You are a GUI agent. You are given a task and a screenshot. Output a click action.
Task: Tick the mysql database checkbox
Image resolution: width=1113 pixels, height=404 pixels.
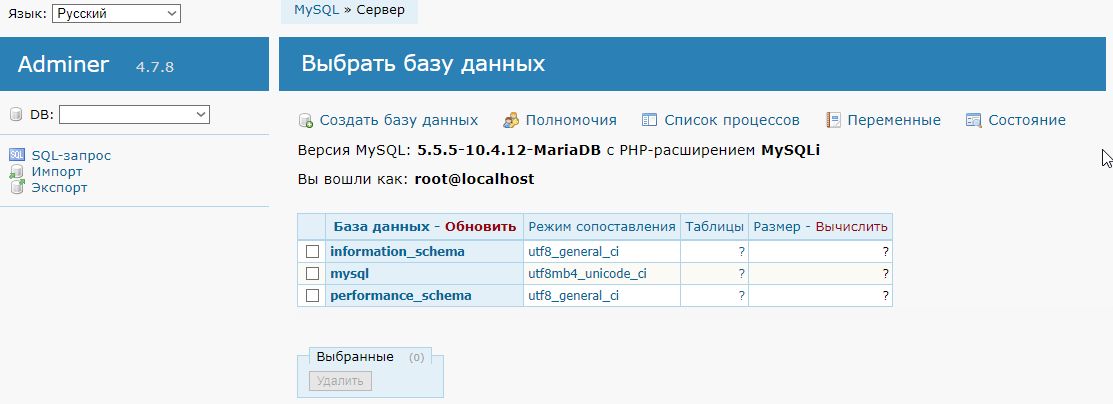click(312, 273)
